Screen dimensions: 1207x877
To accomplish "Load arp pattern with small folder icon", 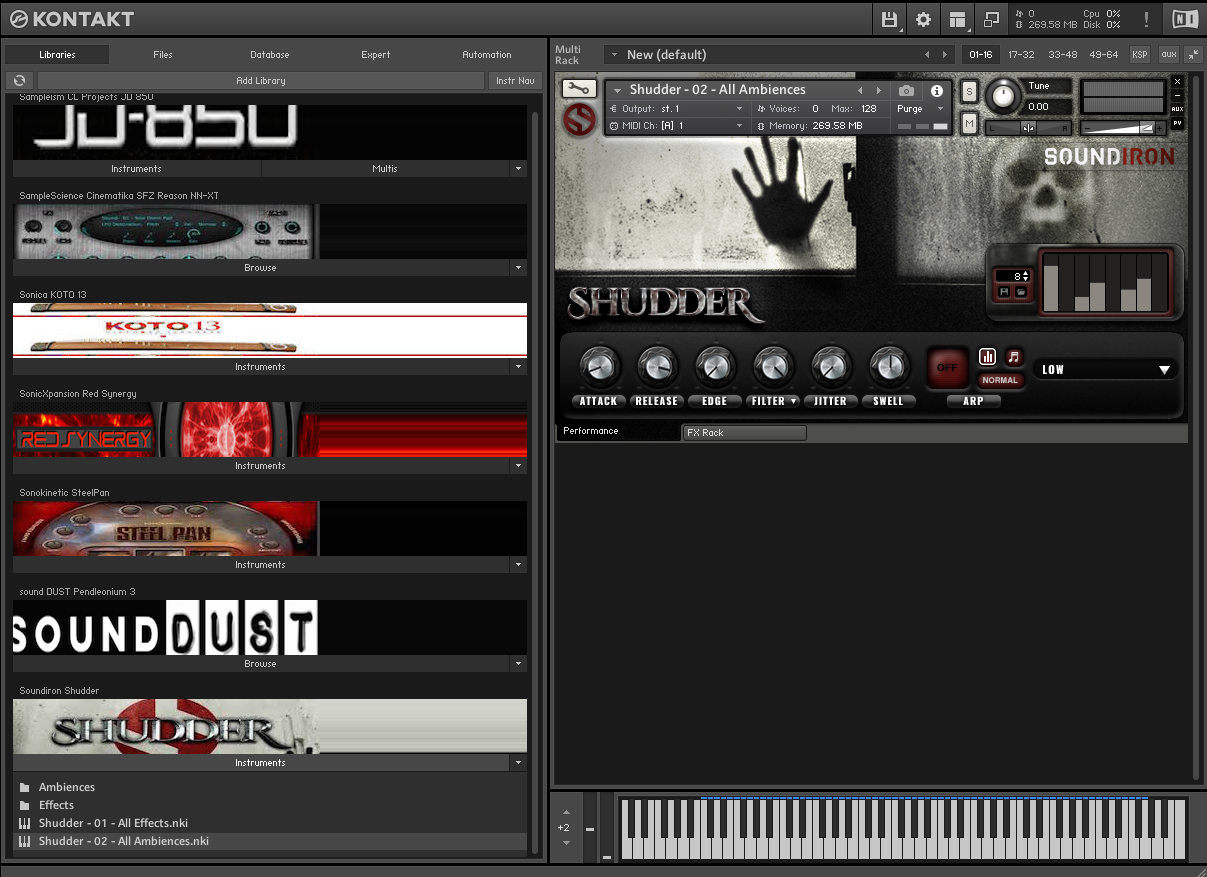I will pyautogui.click(x=1021, y=291).
